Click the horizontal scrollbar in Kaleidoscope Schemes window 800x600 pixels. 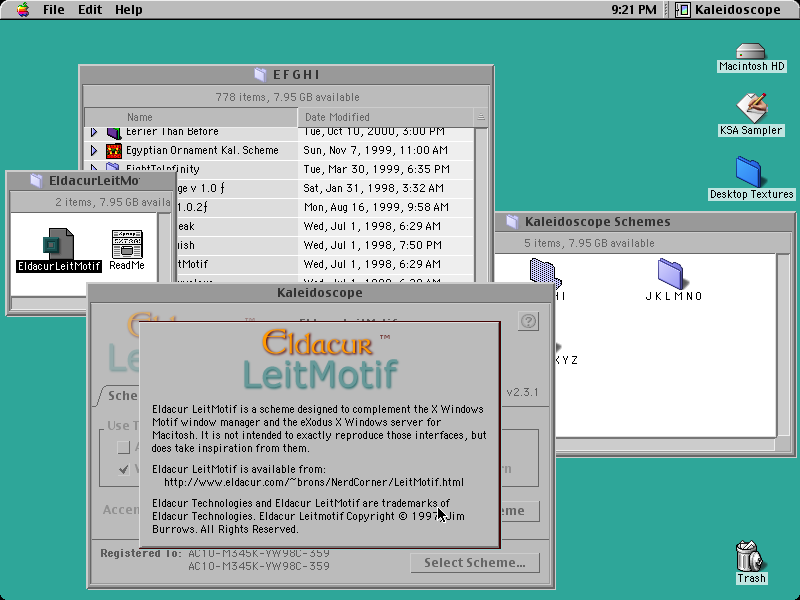point(666,444)
